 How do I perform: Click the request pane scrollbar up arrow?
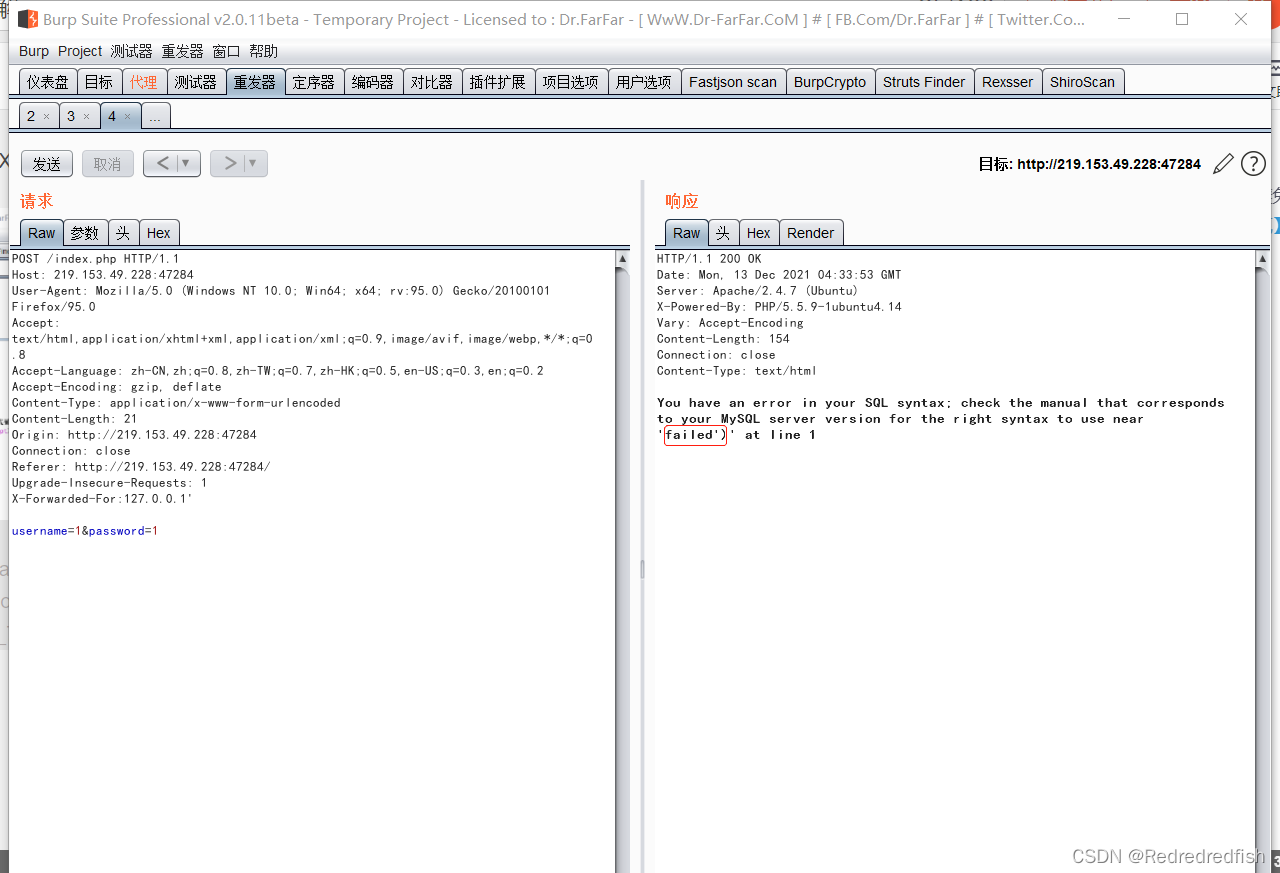coord(622,260)
